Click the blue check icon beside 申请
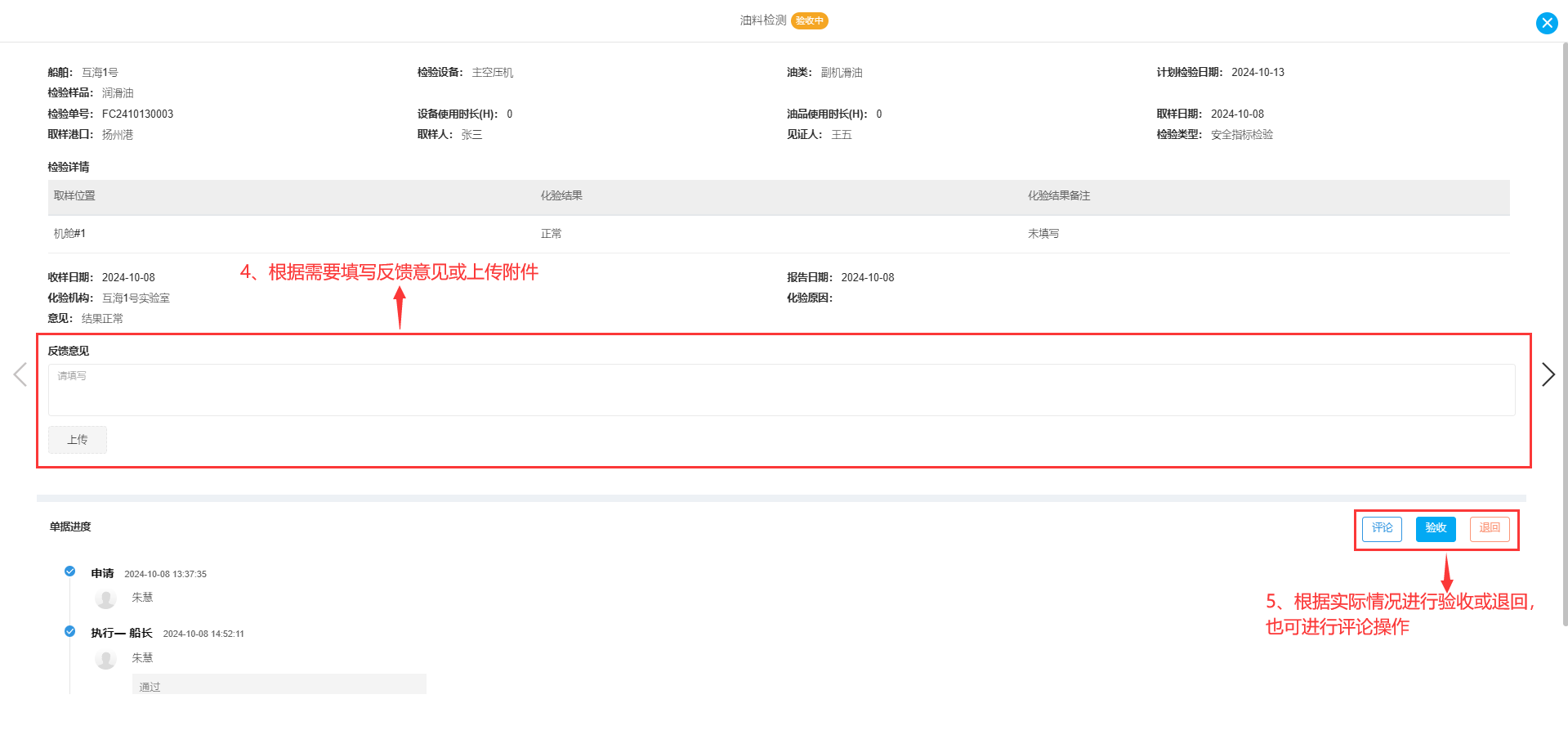The width and height of the screenshot is (1568, 744). click(x=70, y=571)
